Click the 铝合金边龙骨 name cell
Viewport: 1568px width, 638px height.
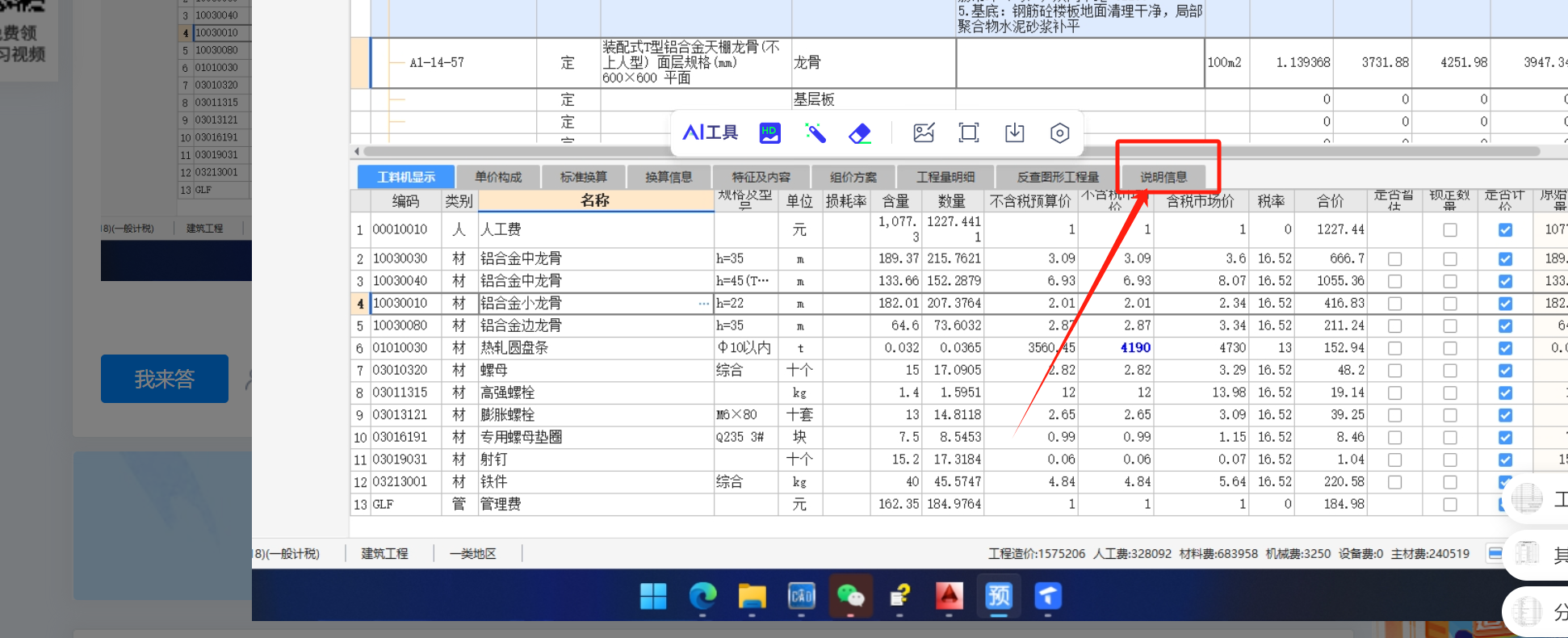pyautogui.click(x=596, y=325)
